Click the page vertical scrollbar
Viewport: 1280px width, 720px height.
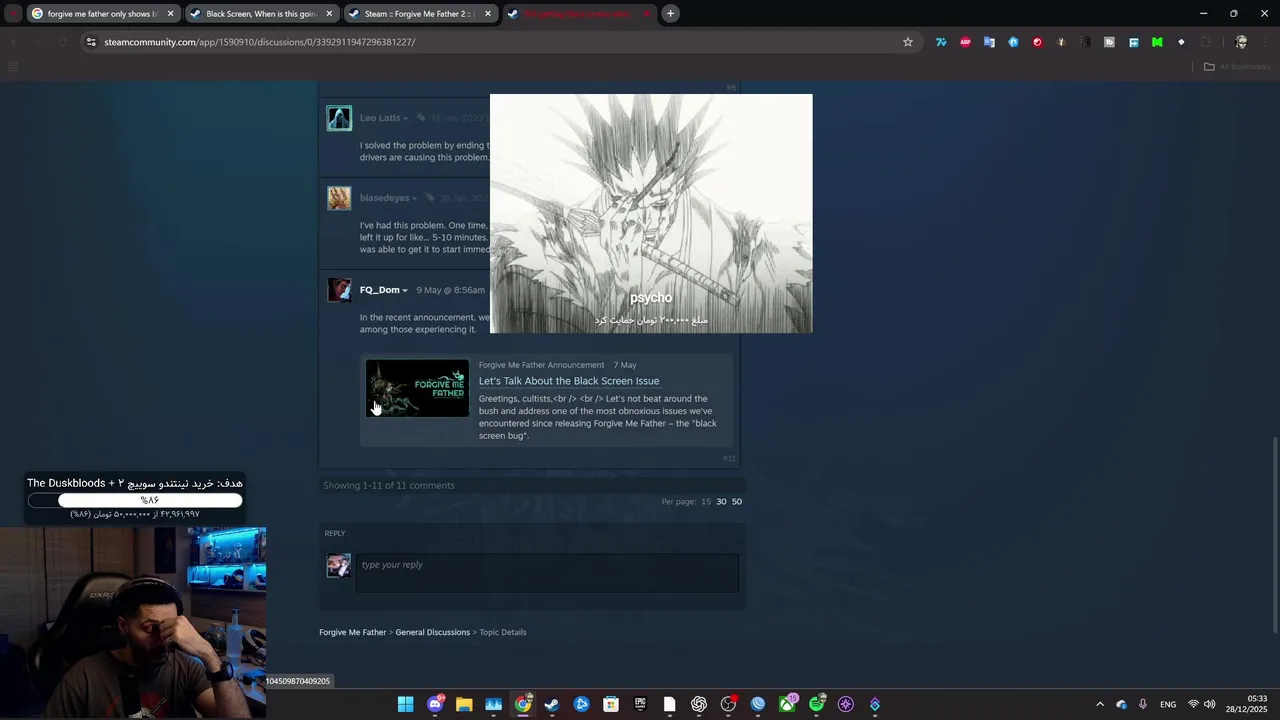tap(1275, 535)
